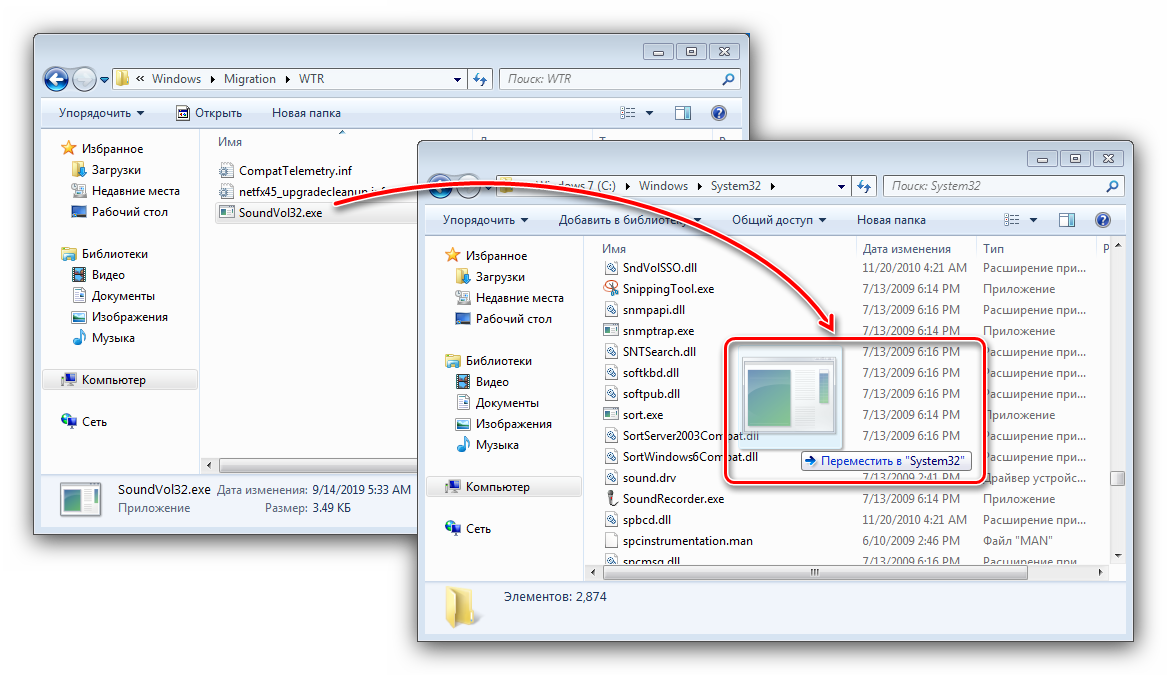Select SoundRecorder.exe in file list

click(673, 499)
